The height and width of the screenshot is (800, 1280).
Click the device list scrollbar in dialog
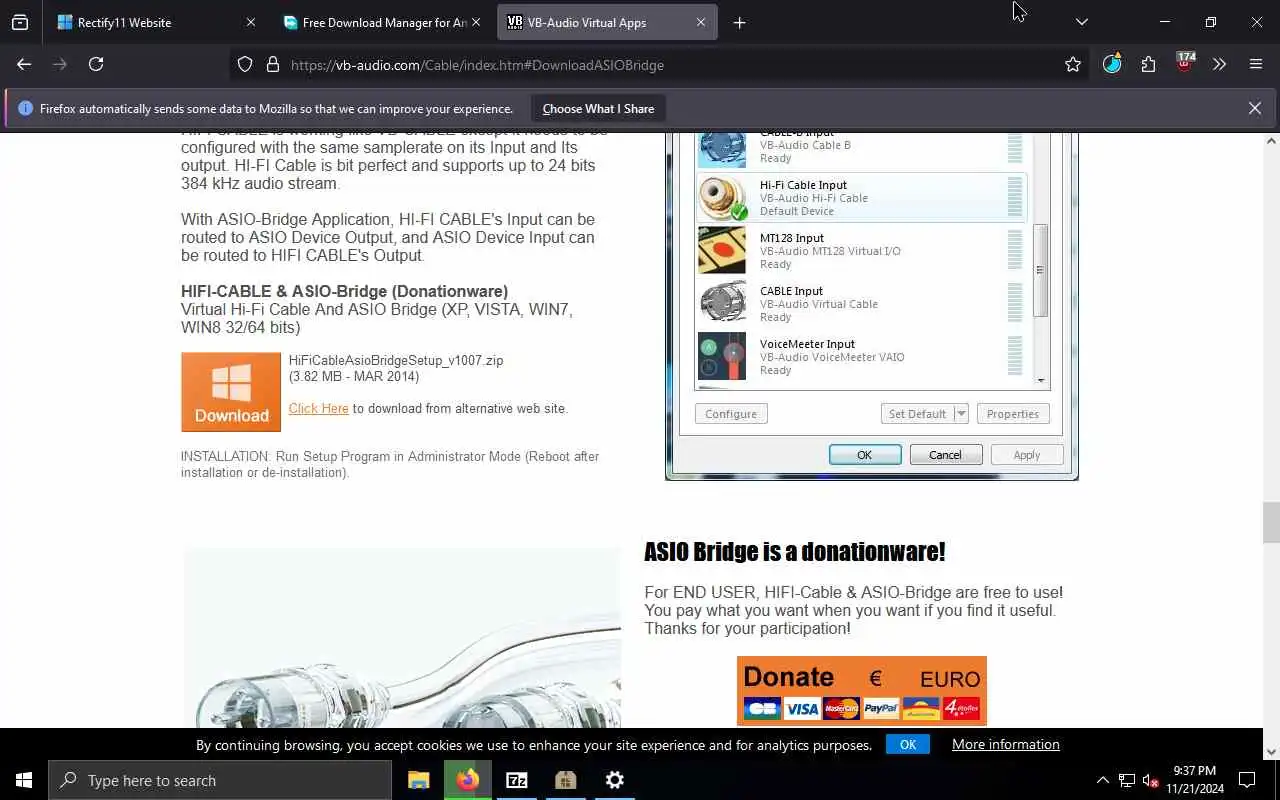click(x=1041, y=270)
